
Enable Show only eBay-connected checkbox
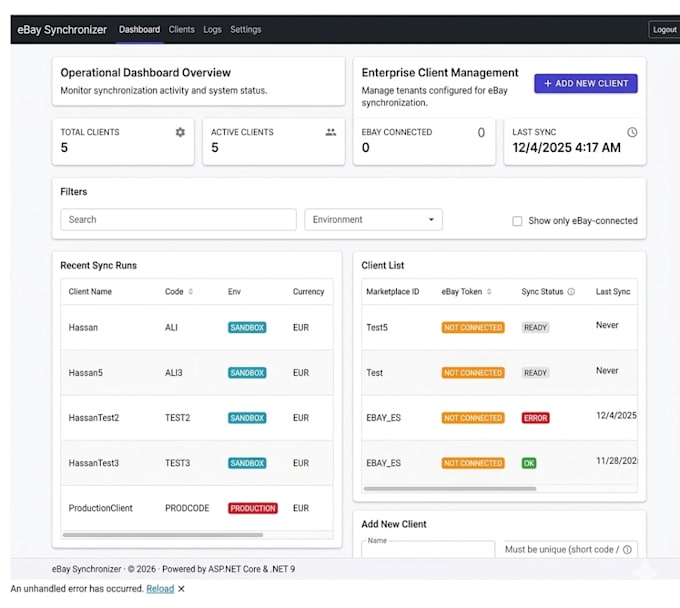517,221
